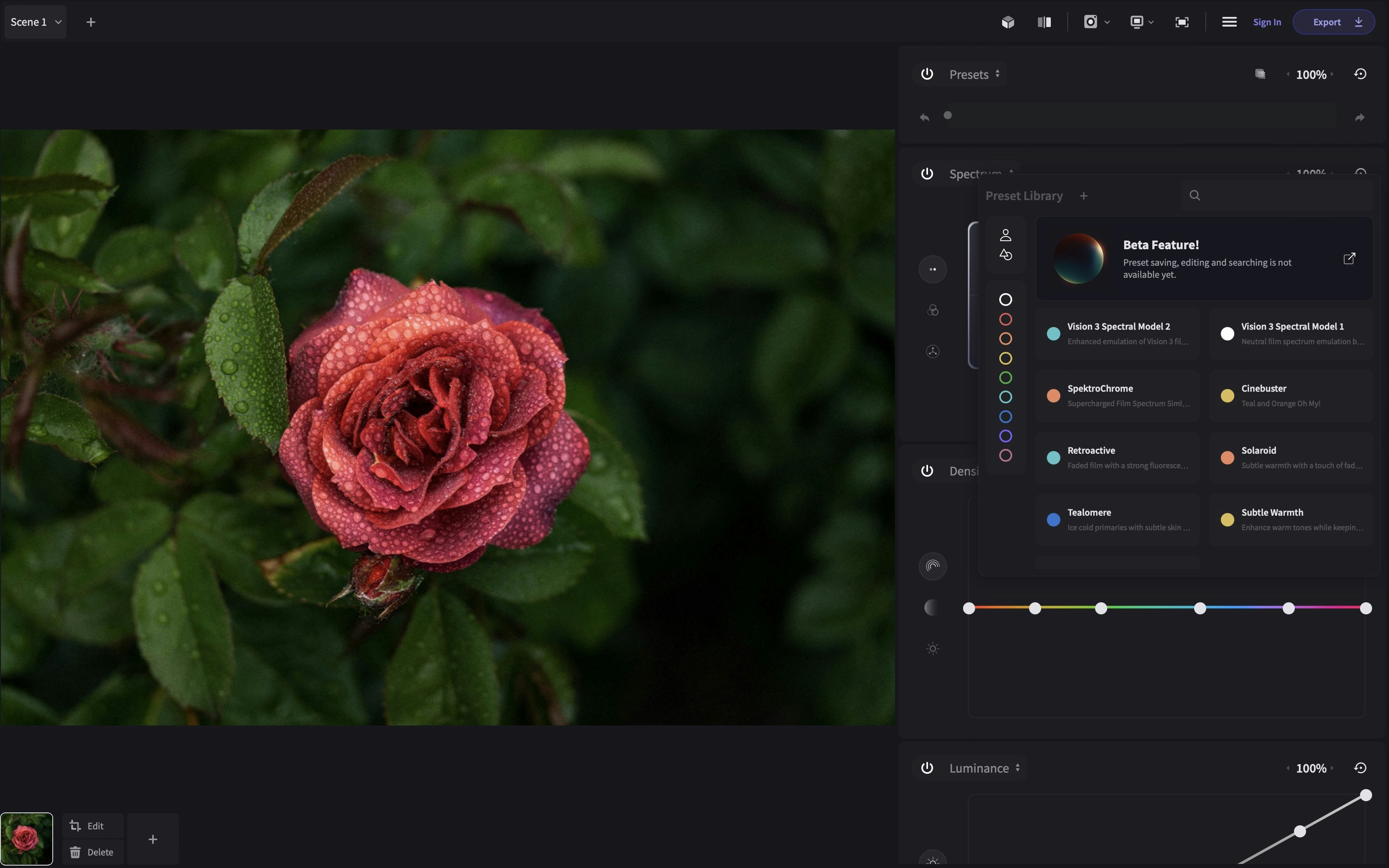Reset the Luminance panel
1389x868 pixels.
(x=1360, y=768)
